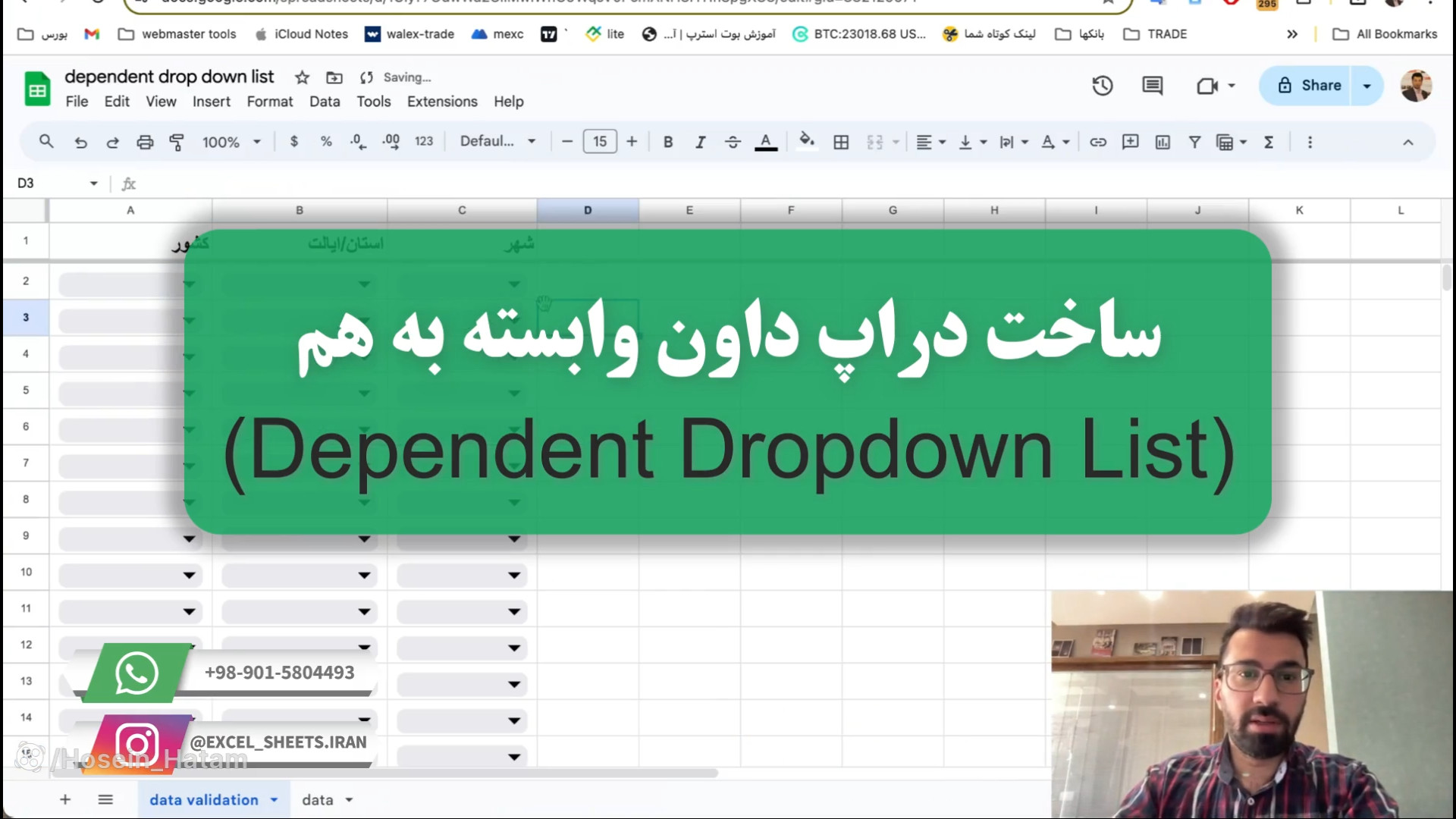Open the functions sigma menu
The image size is (1456, 819).
coord(1269,142)
